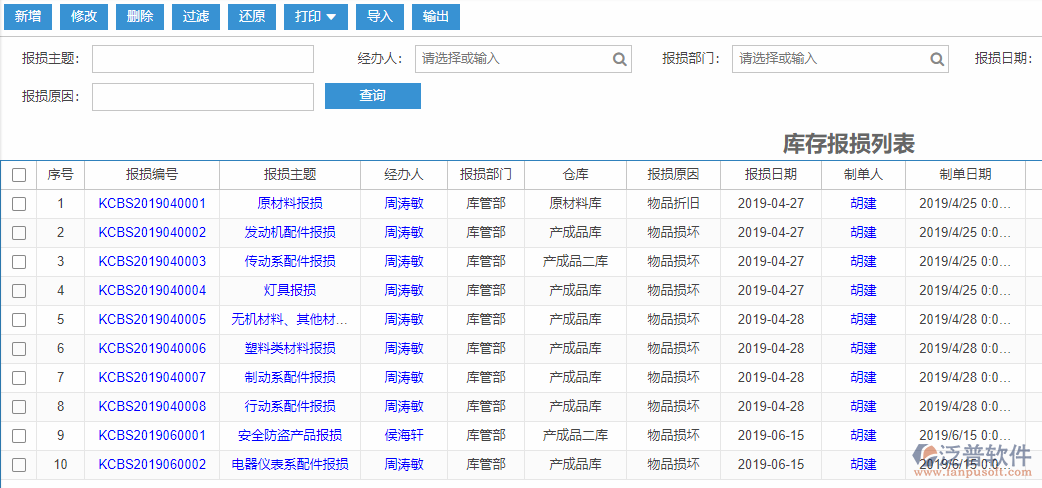This screenshot has height=488, width=1042.
Task: Click the 无机材料、其他材… subject link
Action: point(290,319)
